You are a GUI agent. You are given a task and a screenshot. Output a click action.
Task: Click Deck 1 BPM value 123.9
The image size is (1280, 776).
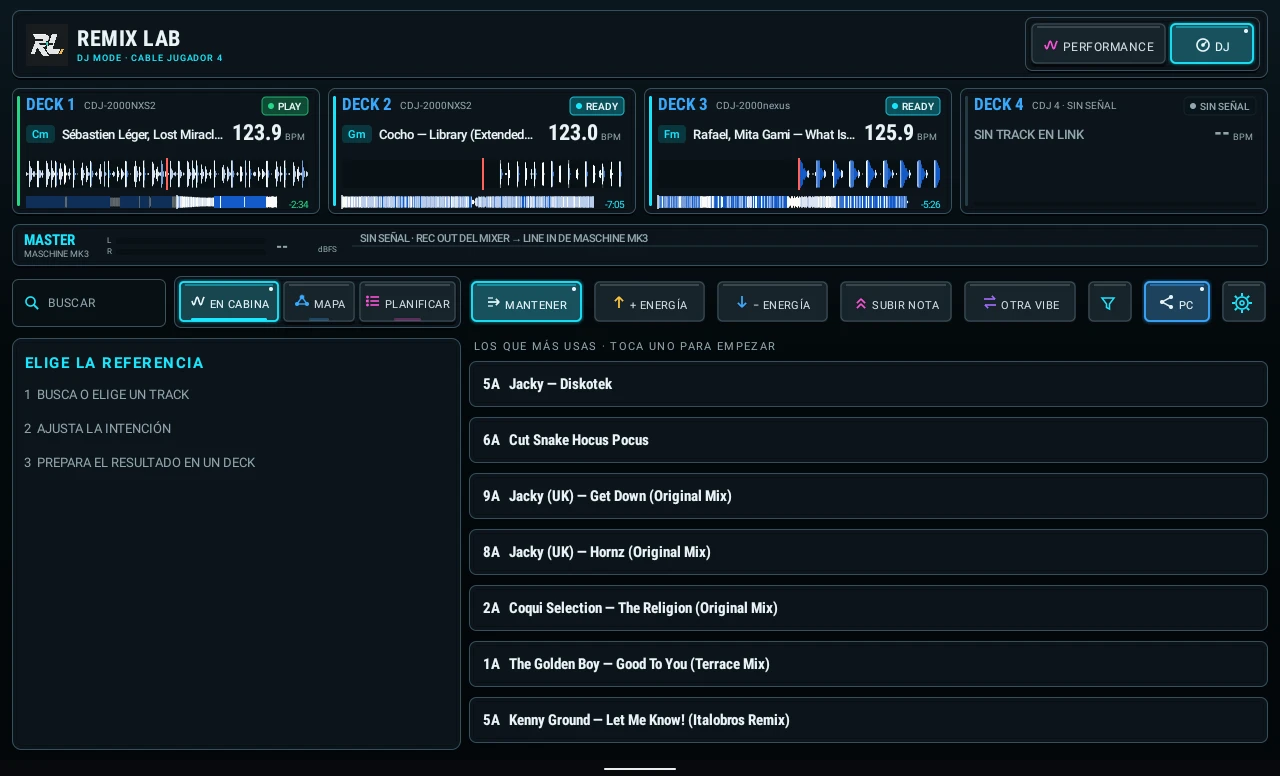pyautogui.click(x=257, y=133)
